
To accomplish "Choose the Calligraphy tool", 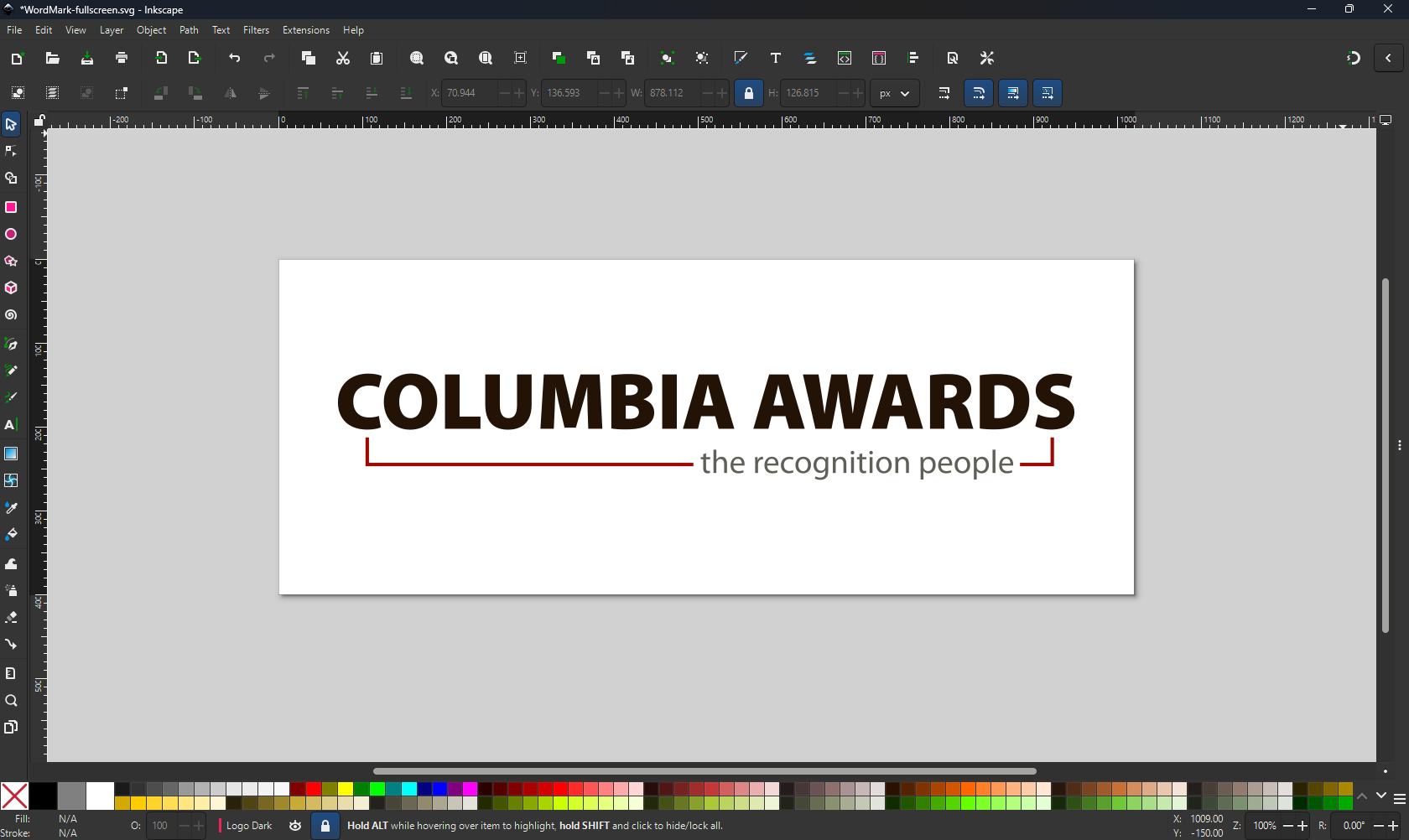I will (x=11, y=398).
